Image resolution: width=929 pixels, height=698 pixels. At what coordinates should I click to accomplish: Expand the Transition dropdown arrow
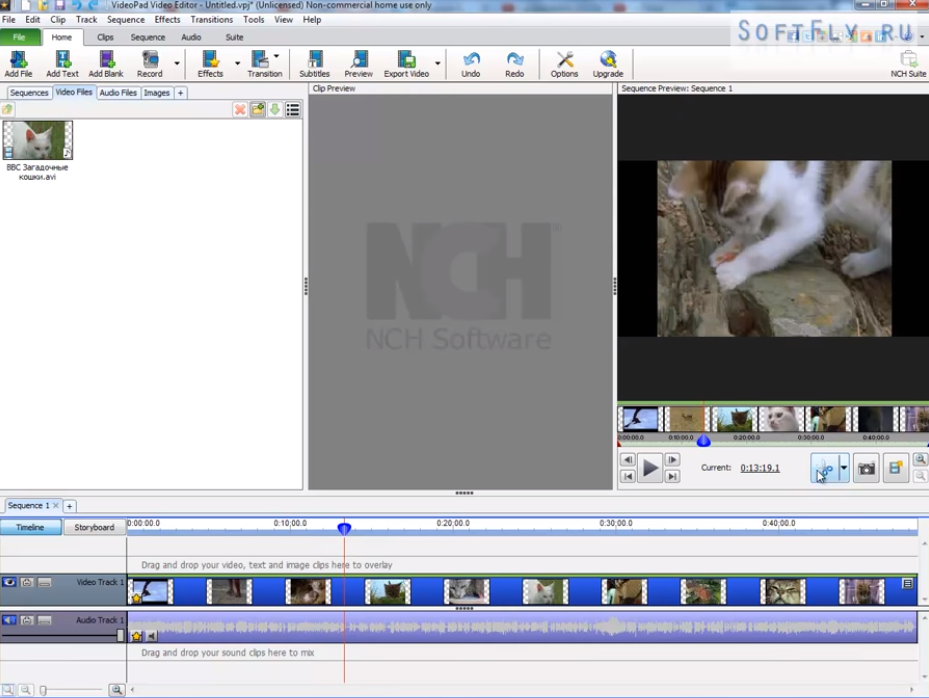[277, 56]
